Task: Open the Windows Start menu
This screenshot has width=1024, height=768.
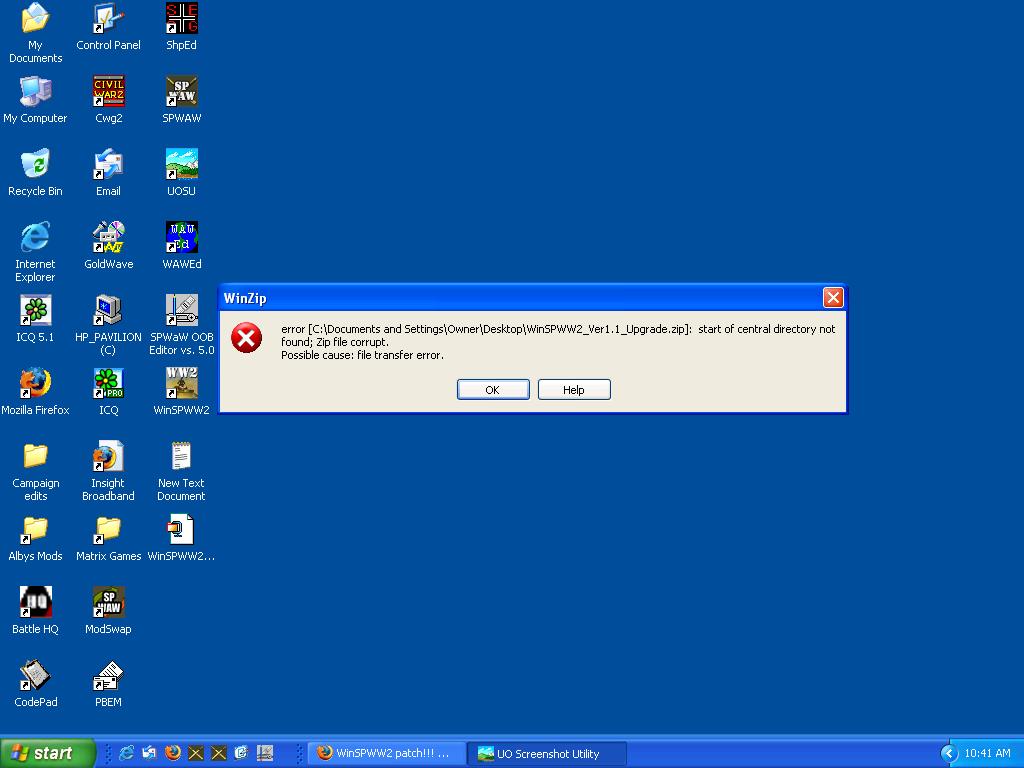Action: pos(48,753)
